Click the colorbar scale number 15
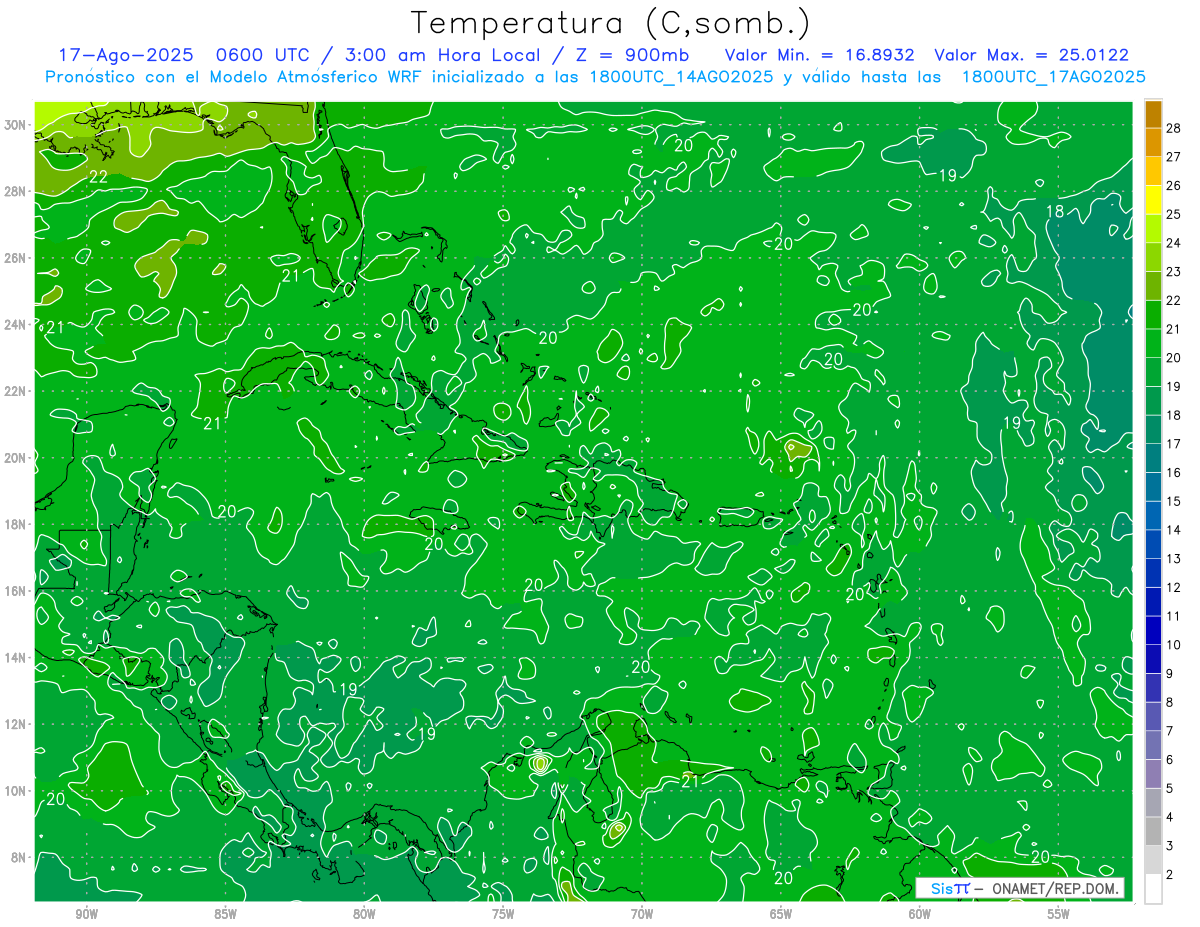Viewport: 1200px width, 927px height. pos(1174,501)
